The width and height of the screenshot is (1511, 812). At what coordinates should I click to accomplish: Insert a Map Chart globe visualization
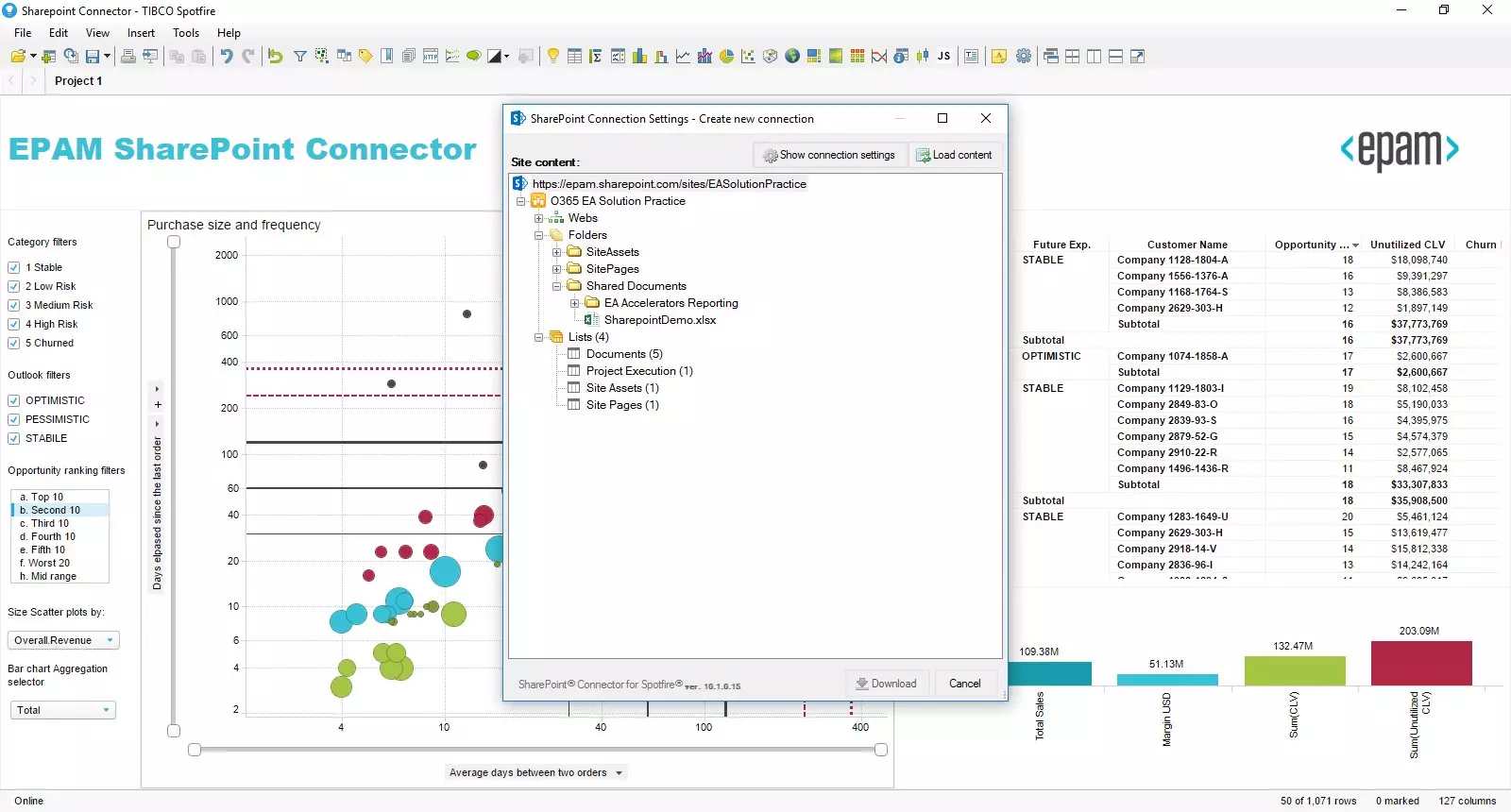791,57
